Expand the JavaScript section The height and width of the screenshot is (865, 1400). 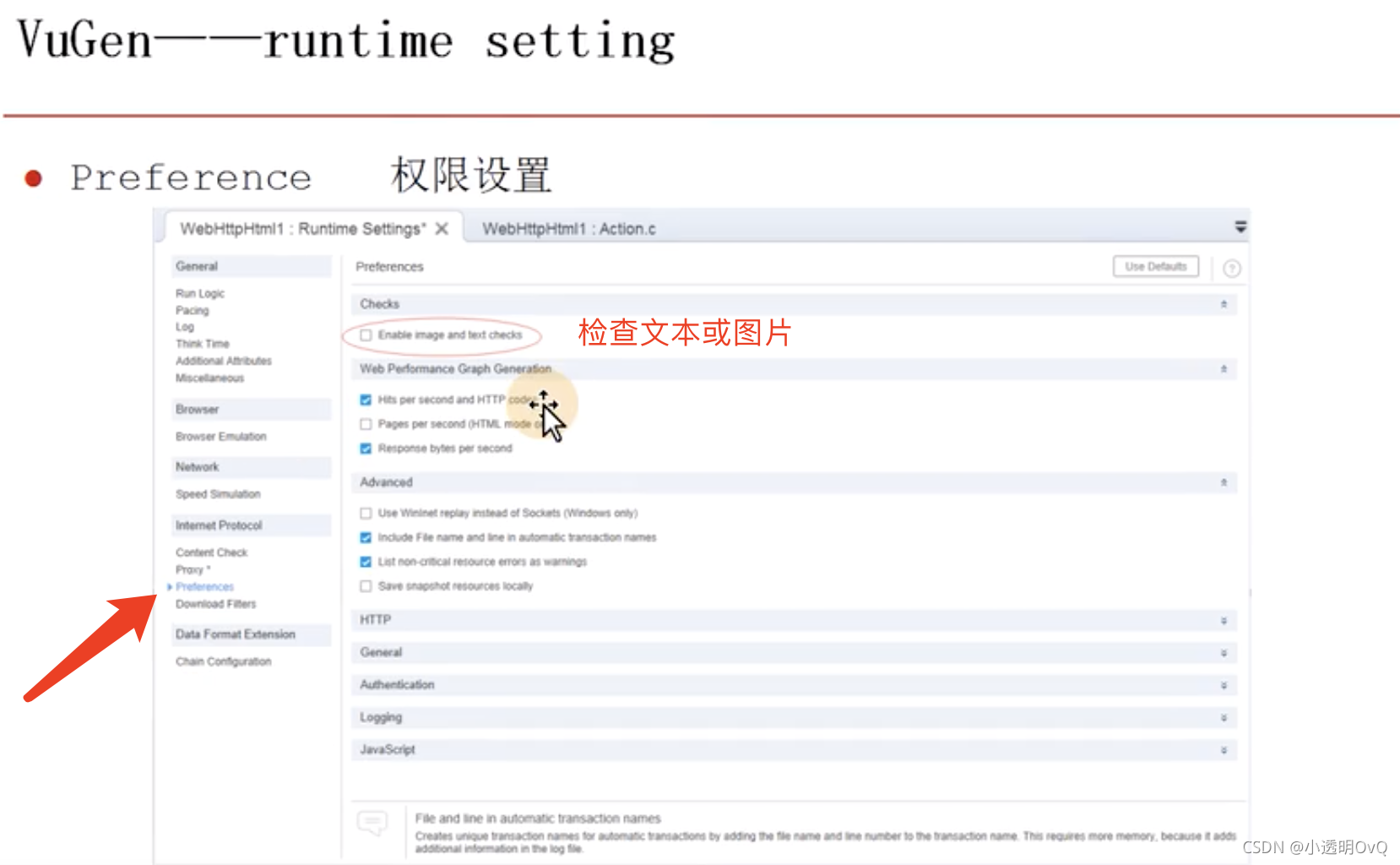click(x=1224, y=750)
